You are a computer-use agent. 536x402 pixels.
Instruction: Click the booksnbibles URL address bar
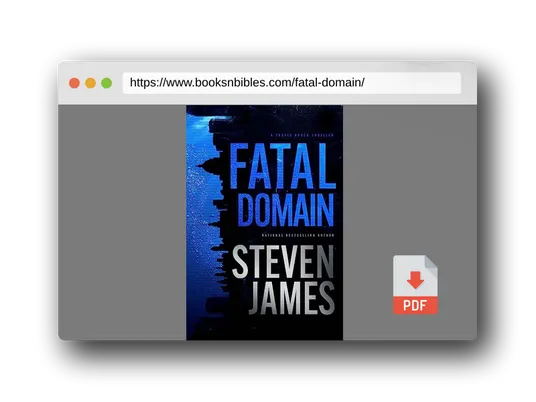(292, 83)
